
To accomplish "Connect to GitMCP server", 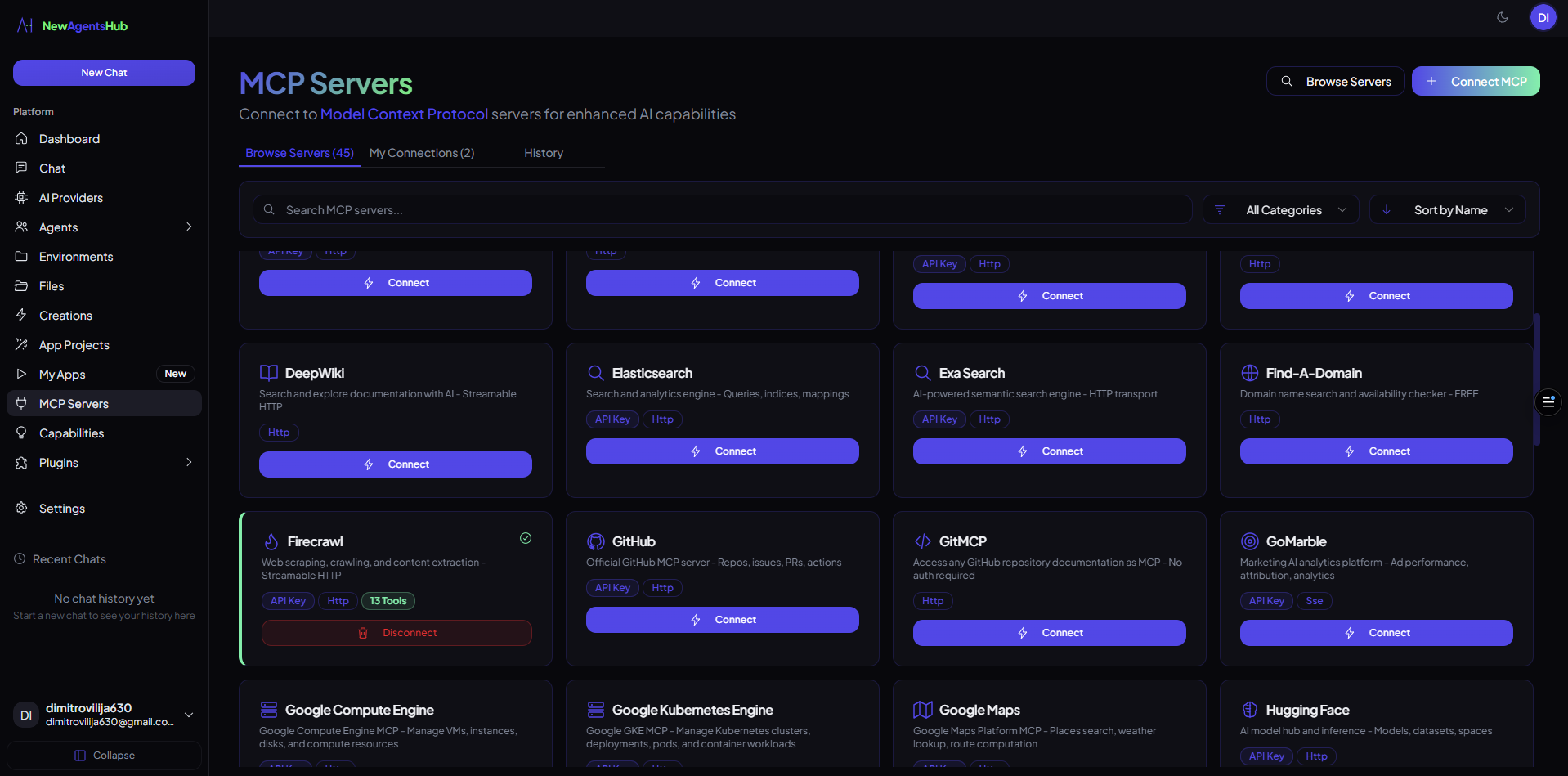I will (1050, 633).
